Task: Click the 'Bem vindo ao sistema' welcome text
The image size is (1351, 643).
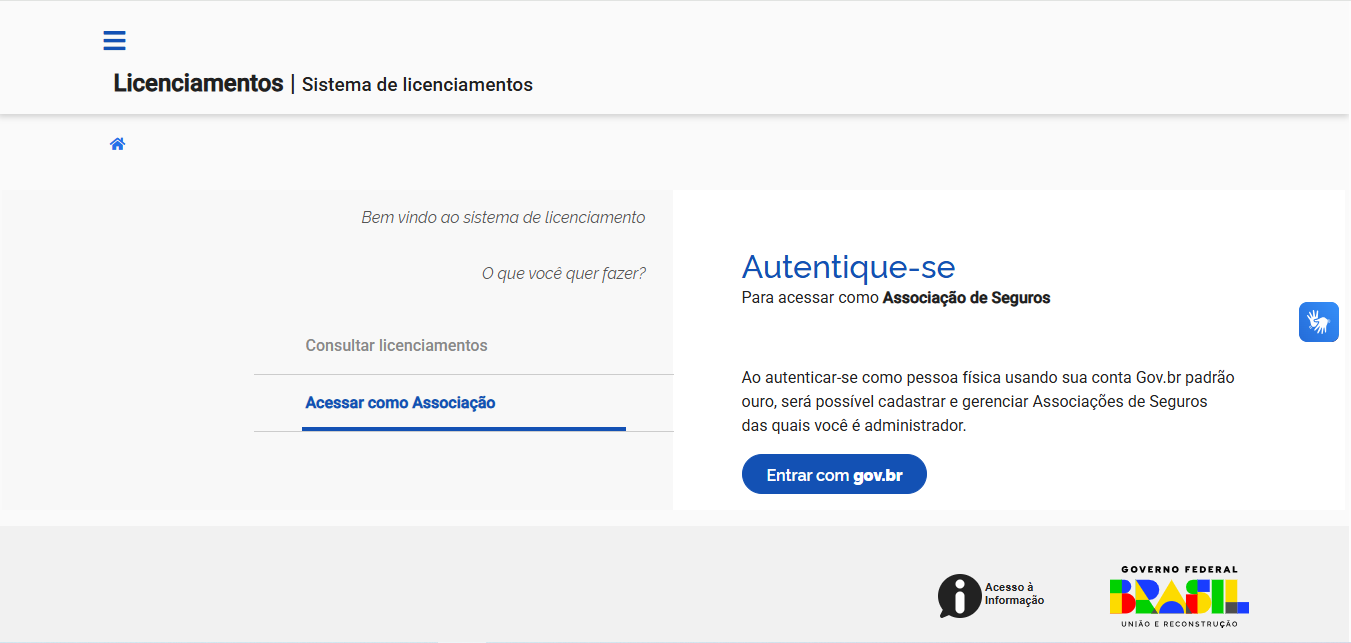Action: pos(503,218)
